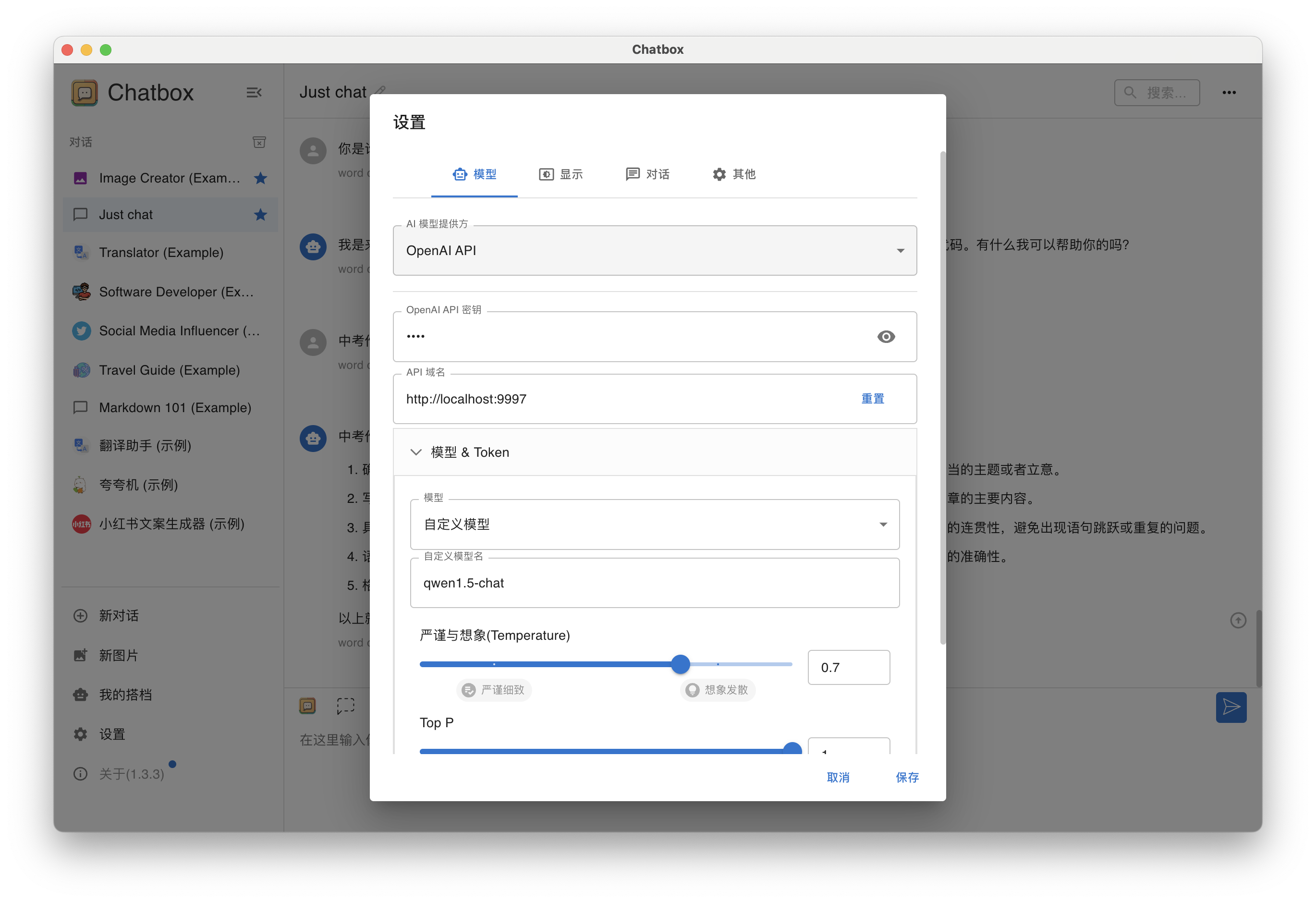Image resolution: width=1316 pixels, height=903 pixels.
Task: Click the new image icon
Action: [80, 655]
